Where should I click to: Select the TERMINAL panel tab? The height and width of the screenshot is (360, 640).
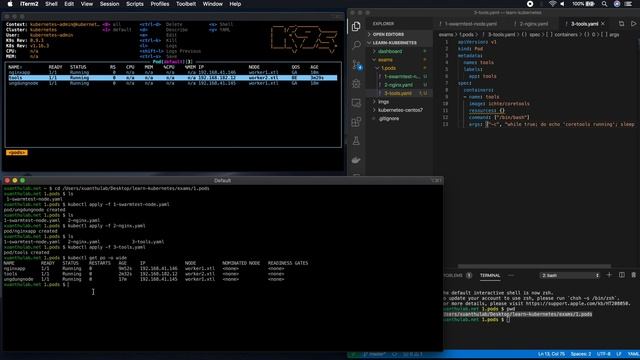(x=490, y=276)
